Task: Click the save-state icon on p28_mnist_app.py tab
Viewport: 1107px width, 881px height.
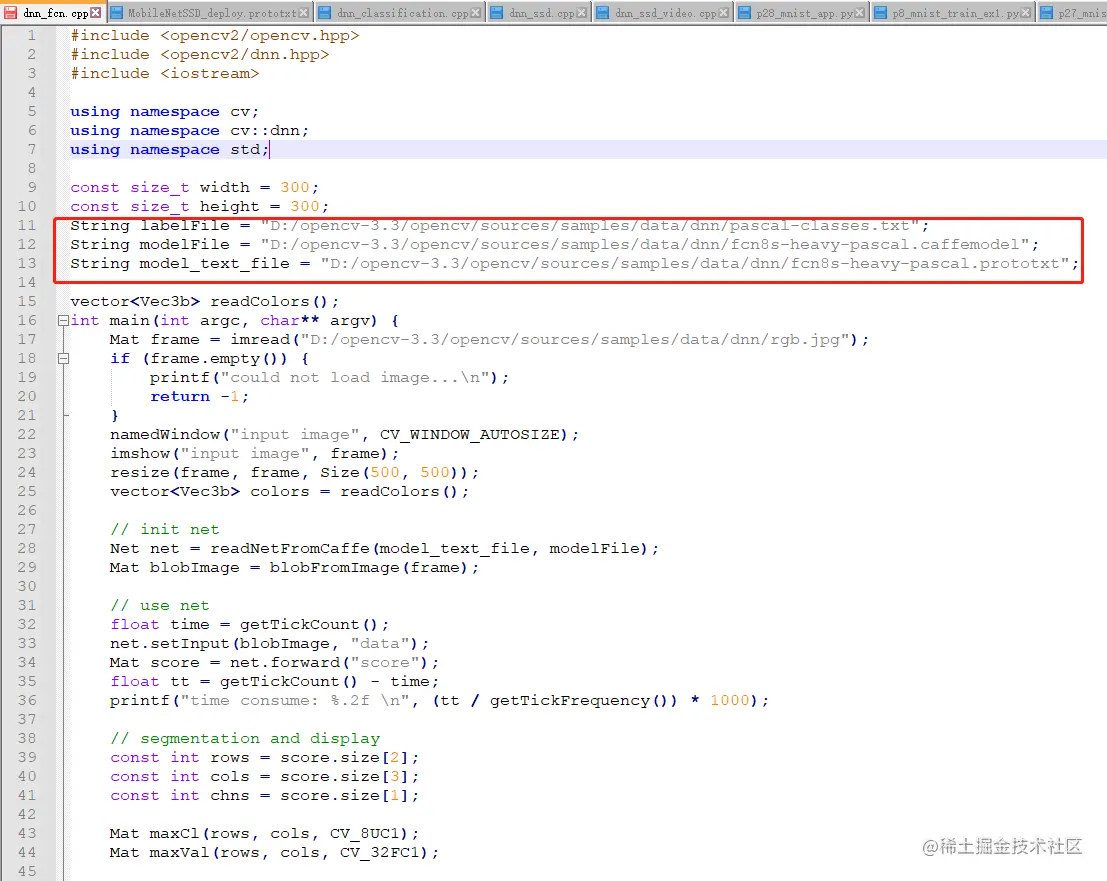Action: coord(744,13)
